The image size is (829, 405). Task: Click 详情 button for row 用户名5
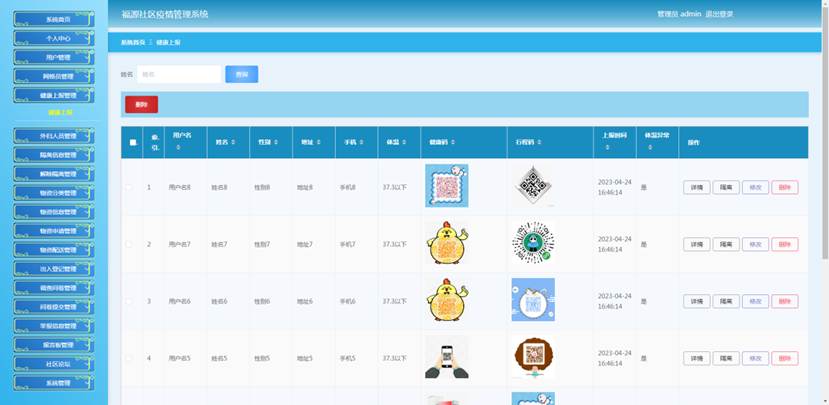pyautogui.click(x=697, y=358)
